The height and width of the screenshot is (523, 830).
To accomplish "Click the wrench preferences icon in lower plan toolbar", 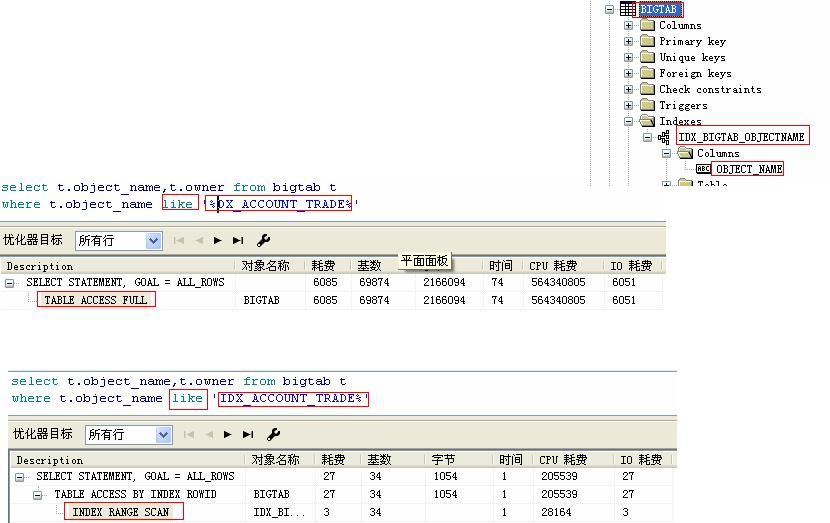I will (x=274, y=434).
